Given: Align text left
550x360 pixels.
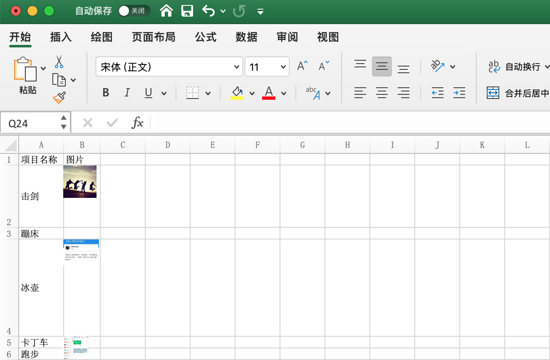Looking at the screenshot, I should pyautogui.click(x=360, y=93).
